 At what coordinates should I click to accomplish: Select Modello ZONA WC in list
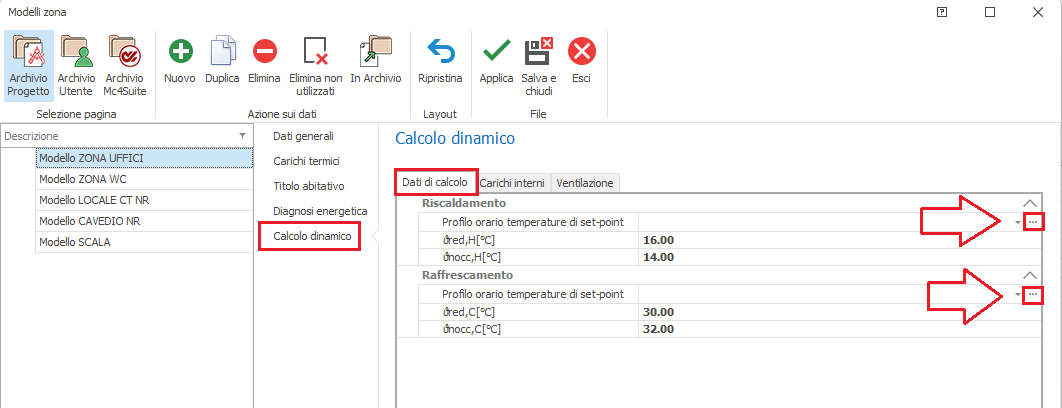click(x=143, y=179)
